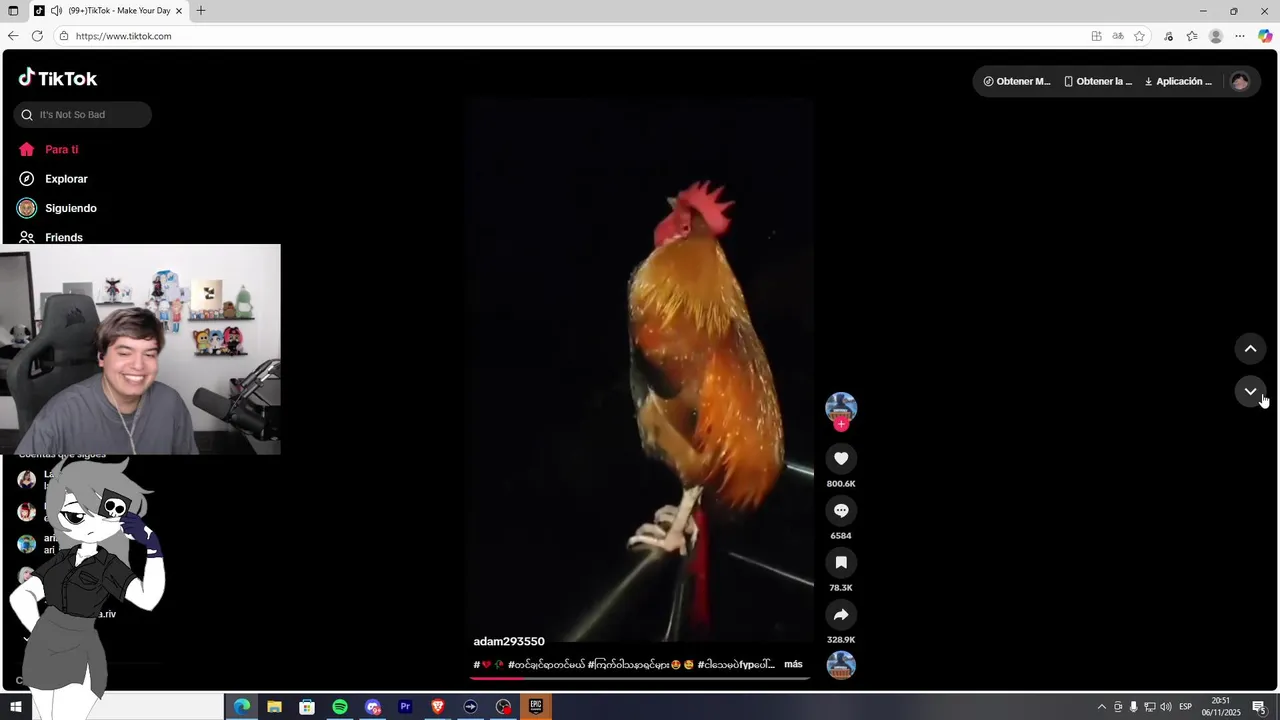Click the fyp hashtag in the caption
Screen dimensions: 1280x720
coord(735,664)
